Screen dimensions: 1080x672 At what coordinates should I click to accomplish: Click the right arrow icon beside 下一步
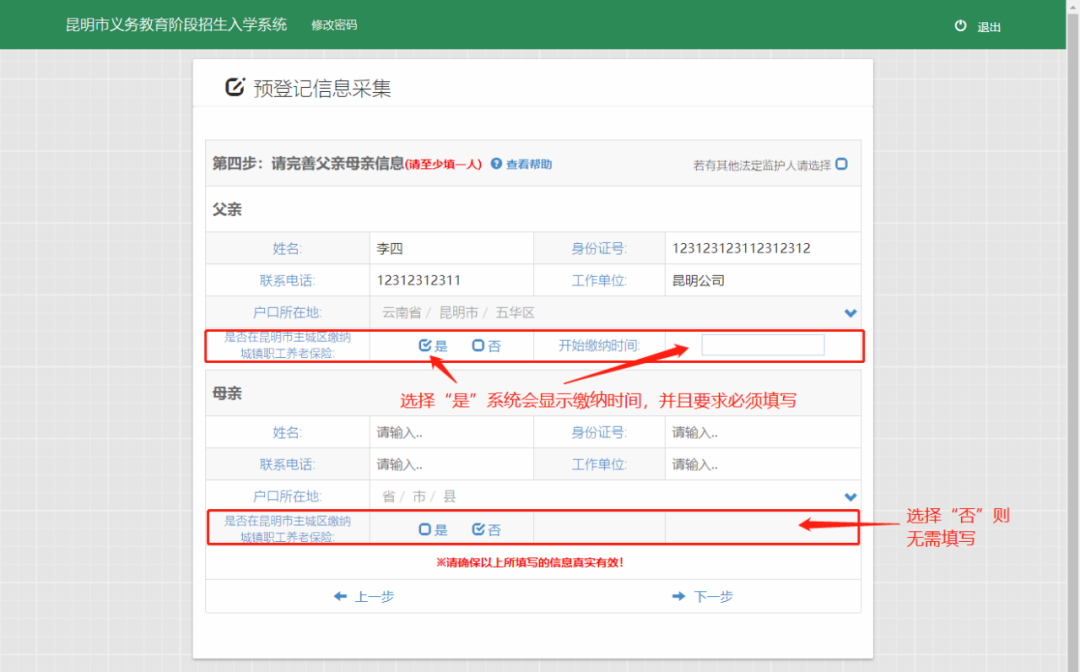[x=679, y=596]
